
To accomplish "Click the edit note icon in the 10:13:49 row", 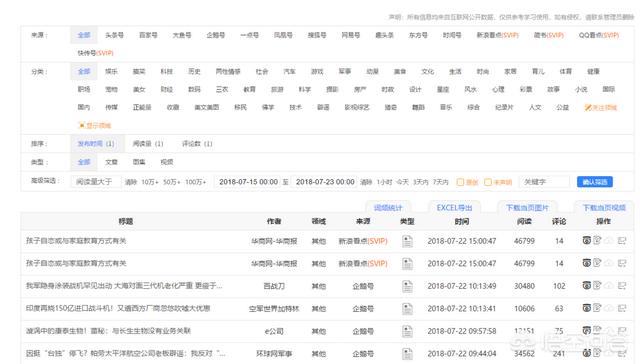I will 597,285.
